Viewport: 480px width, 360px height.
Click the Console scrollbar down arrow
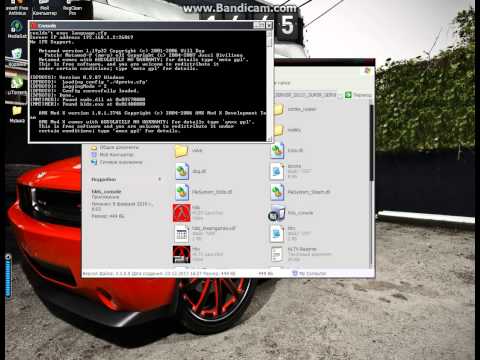269,139
